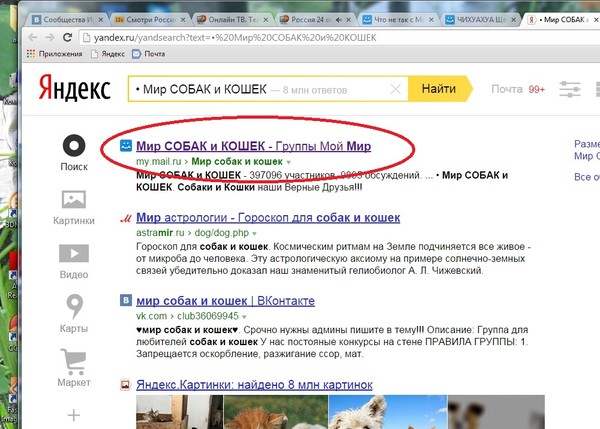The height and width of the screenshot is (429, 600).
Task: Open white dog image thumbnail
Action: pos(388,412)
